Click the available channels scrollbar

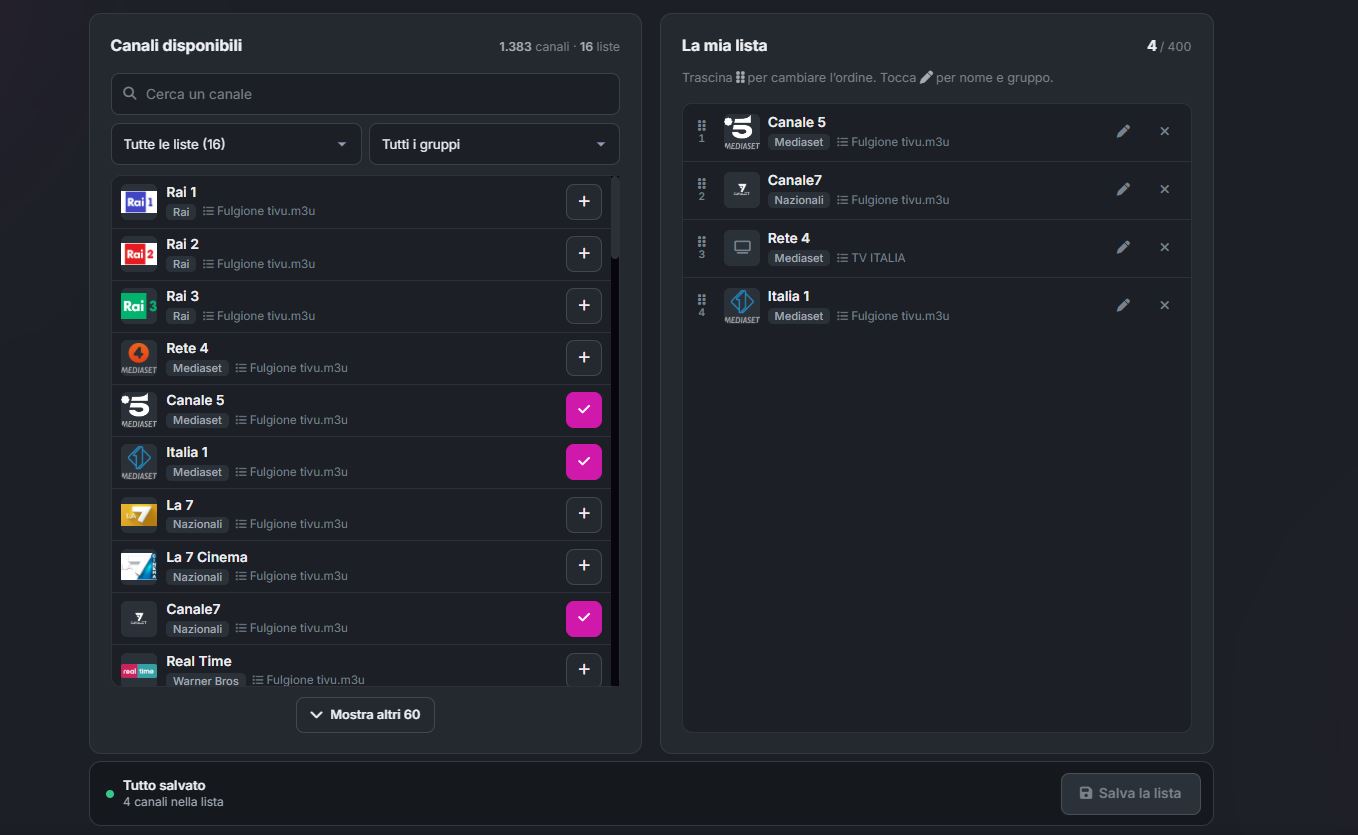tap(615, 220)
